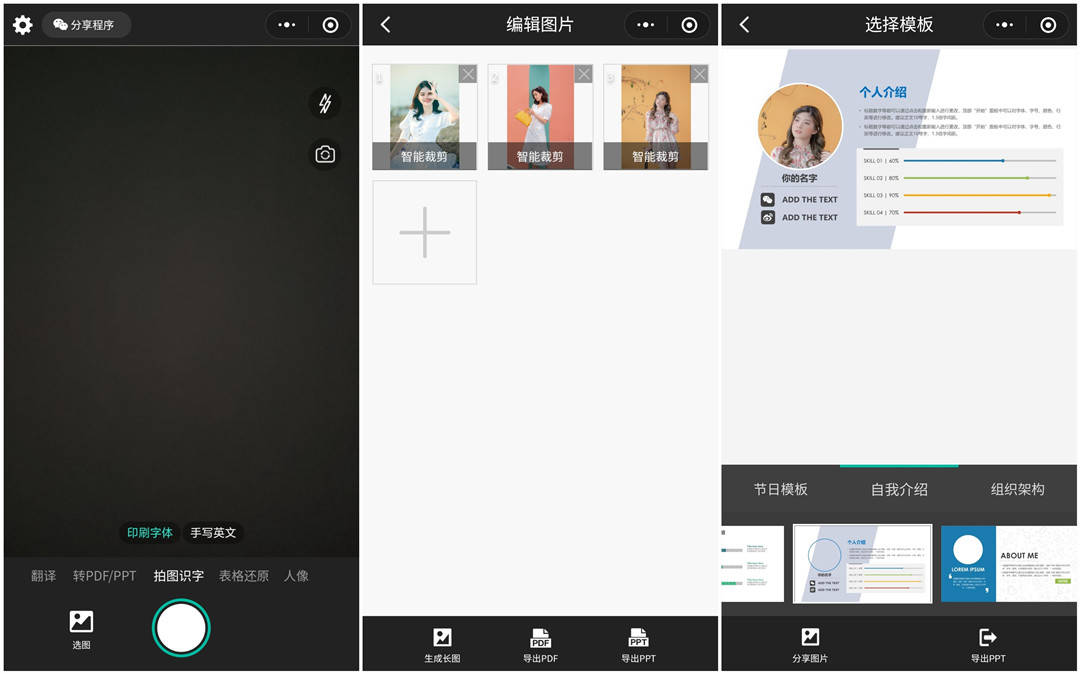Switch to the 拍图识字 mode

pos(178,576)
